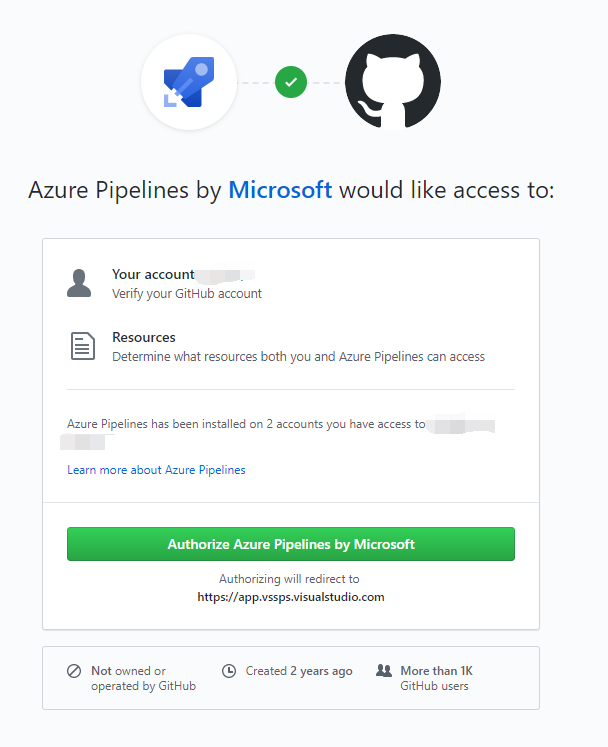Click the green checkmark connection icon
This screenshot has width=608, height=747.
(291, 82)
